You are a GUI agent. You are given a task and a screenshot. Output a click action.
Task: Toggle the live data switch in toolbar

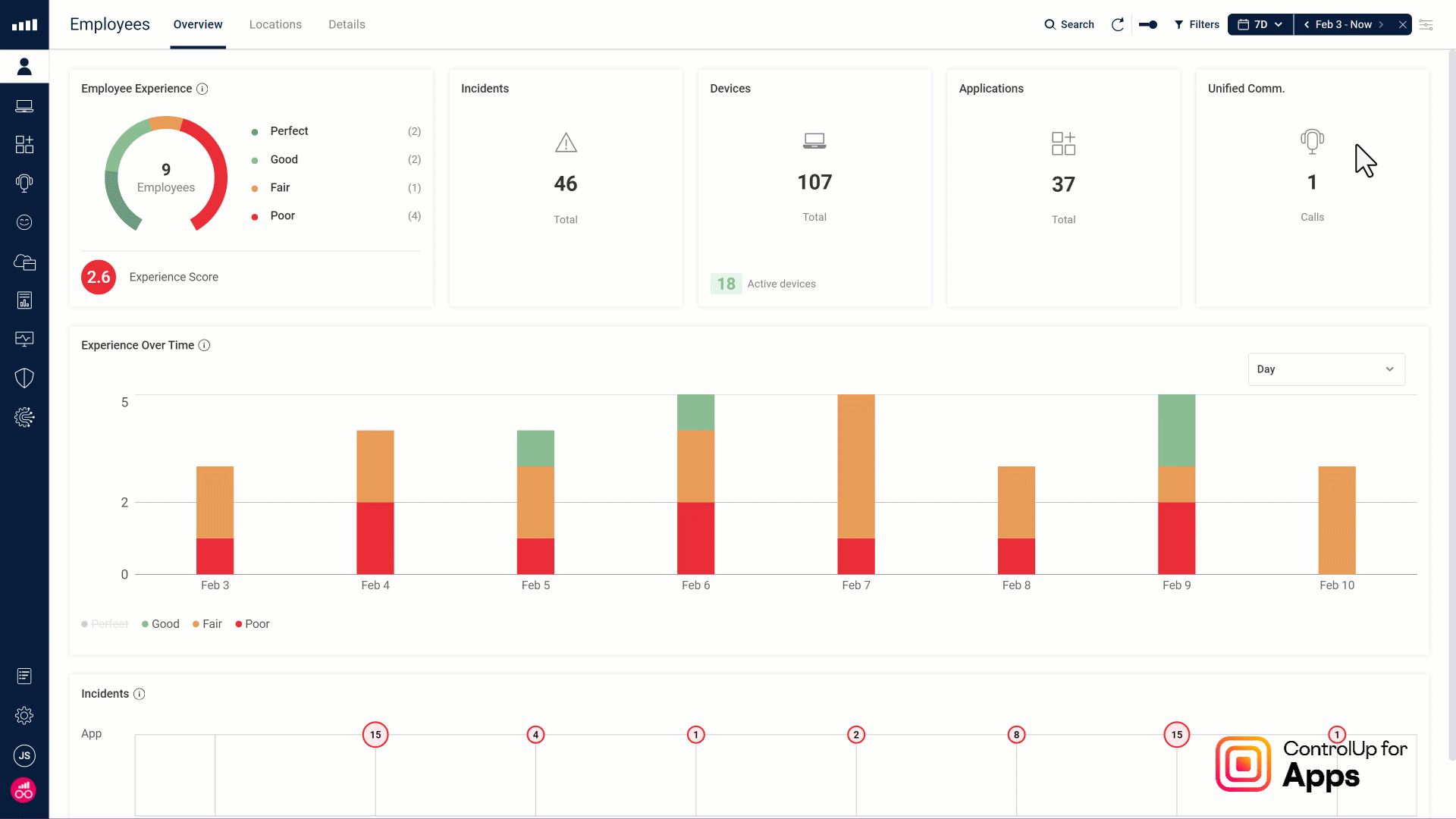pos(1148,24)
